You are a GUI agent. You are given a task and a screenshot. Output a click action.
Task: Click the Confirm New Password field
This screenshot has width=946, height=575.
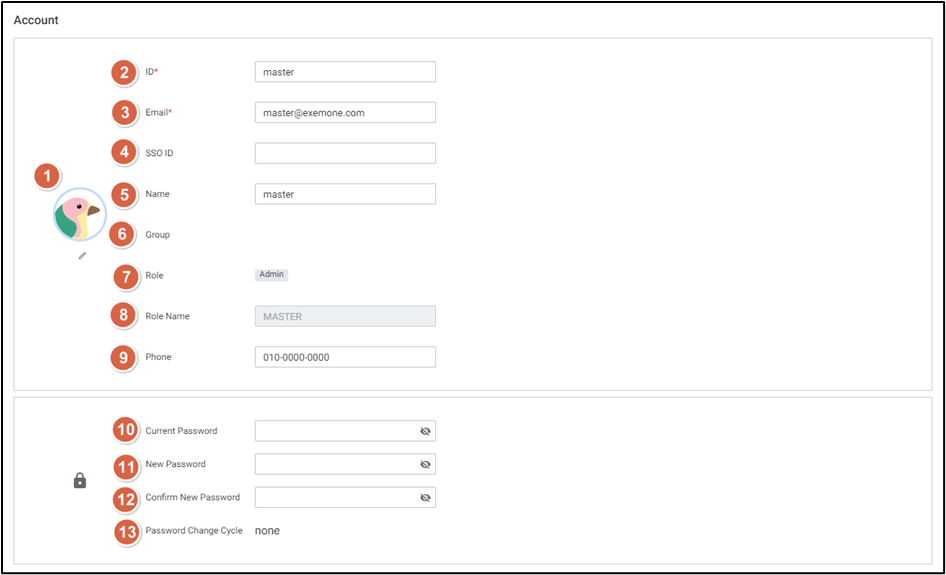point(335,498)
